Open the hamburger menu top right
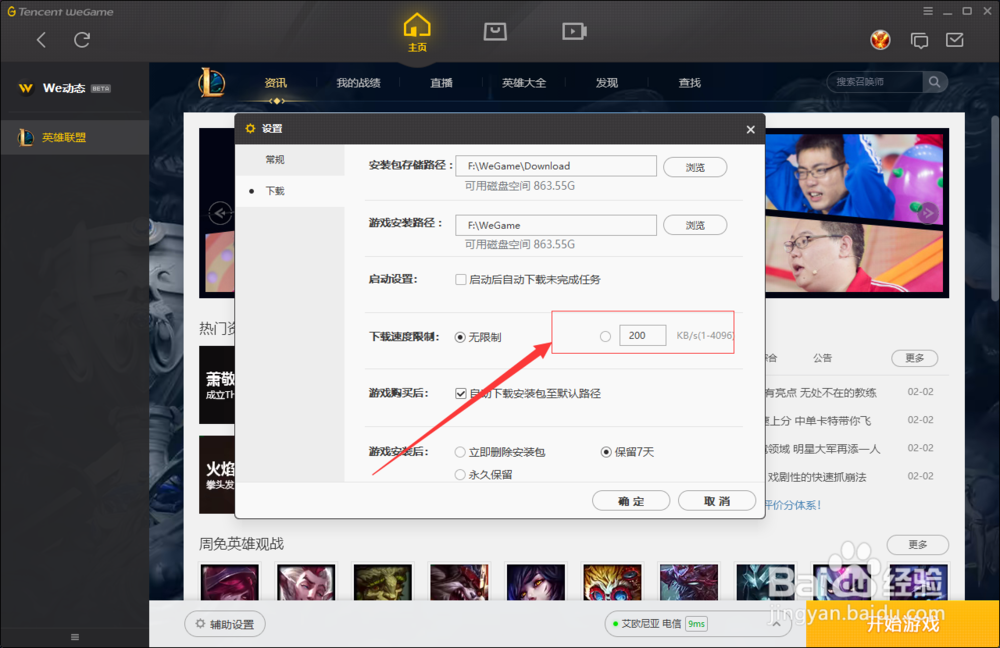The height and width of the screenshot is (648, 1000). click(x=930, y=10)
